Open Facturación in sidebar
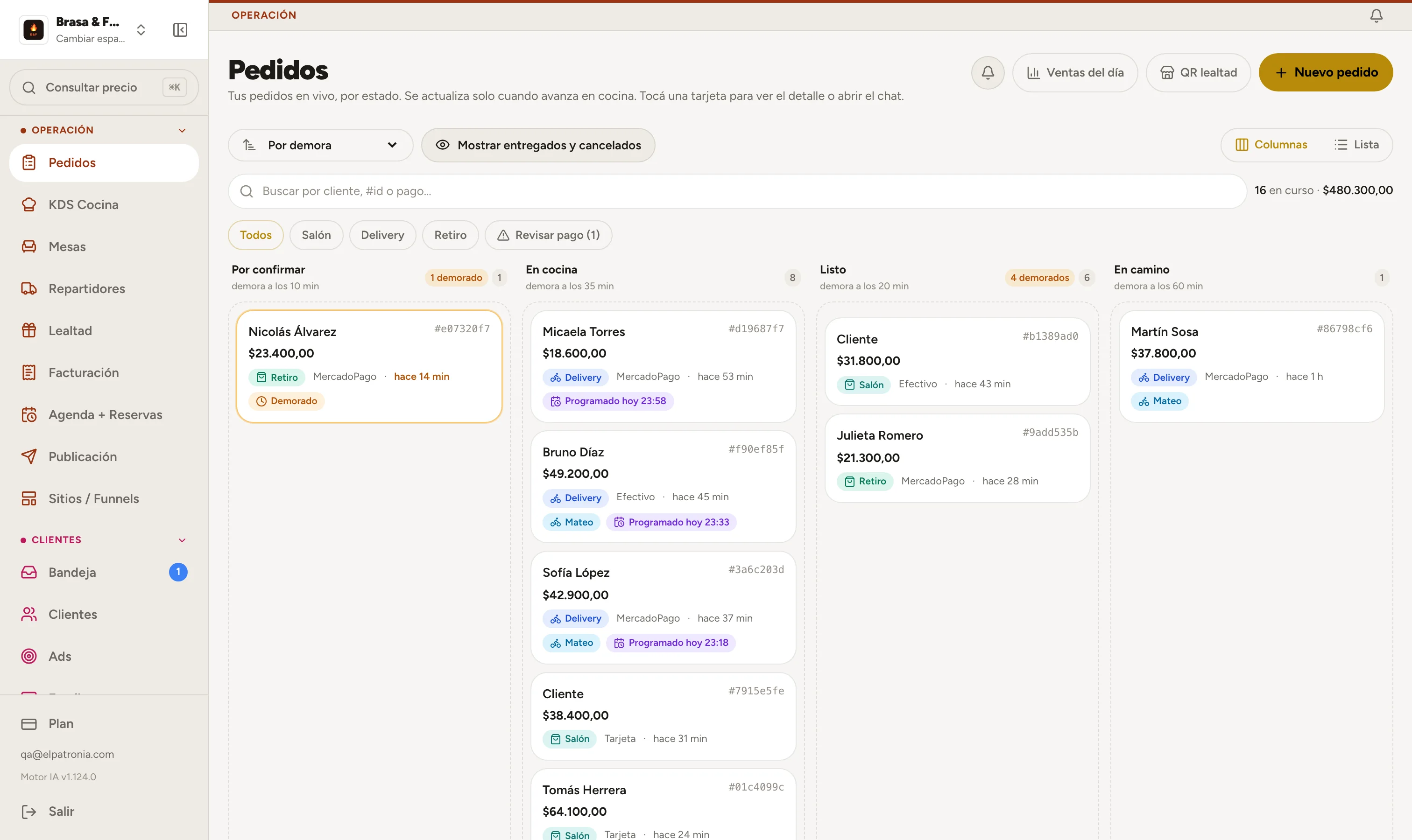 (104, 372)
